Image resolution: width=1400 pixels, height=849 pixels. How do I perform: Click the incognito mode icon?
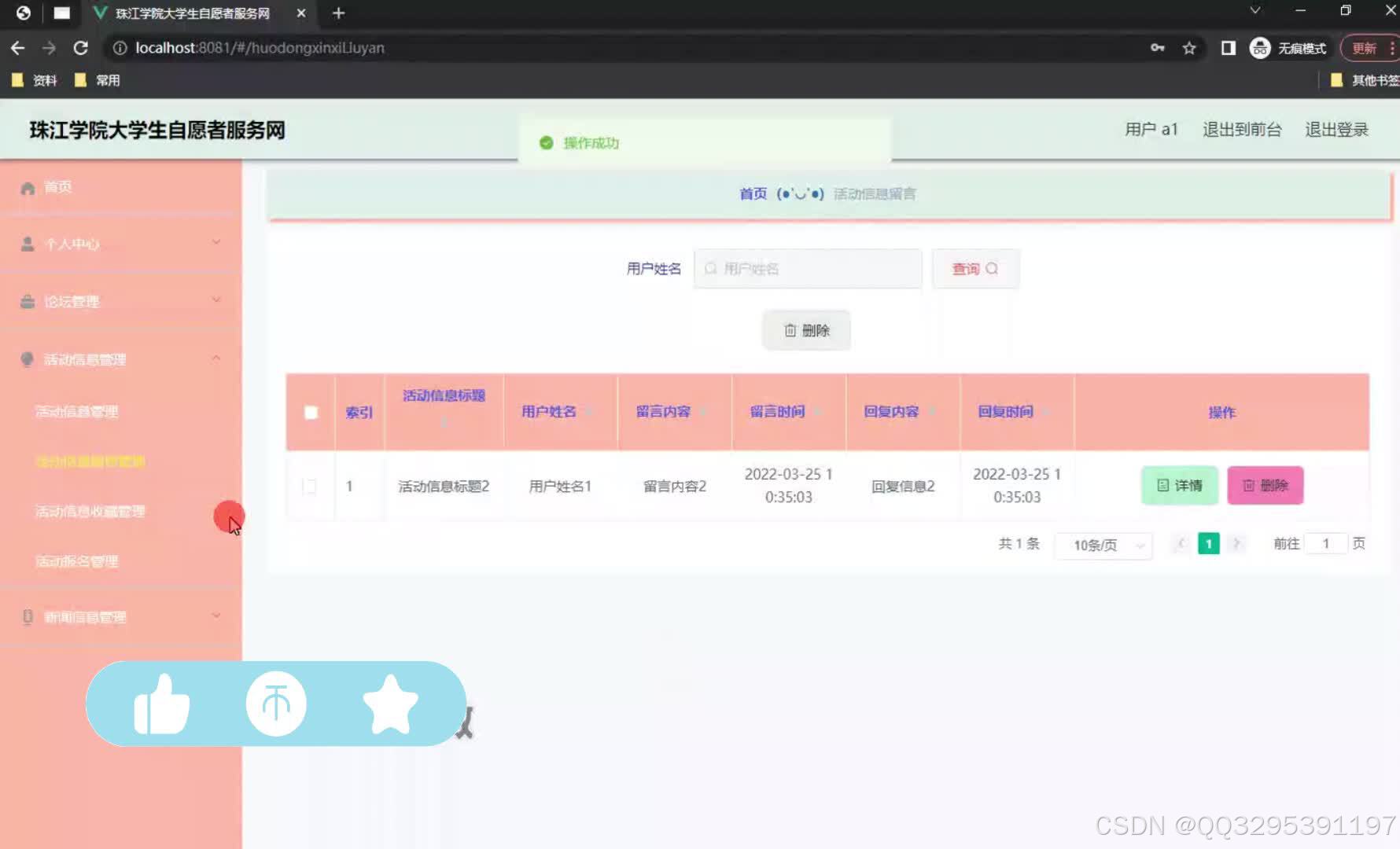[1260, 48]
